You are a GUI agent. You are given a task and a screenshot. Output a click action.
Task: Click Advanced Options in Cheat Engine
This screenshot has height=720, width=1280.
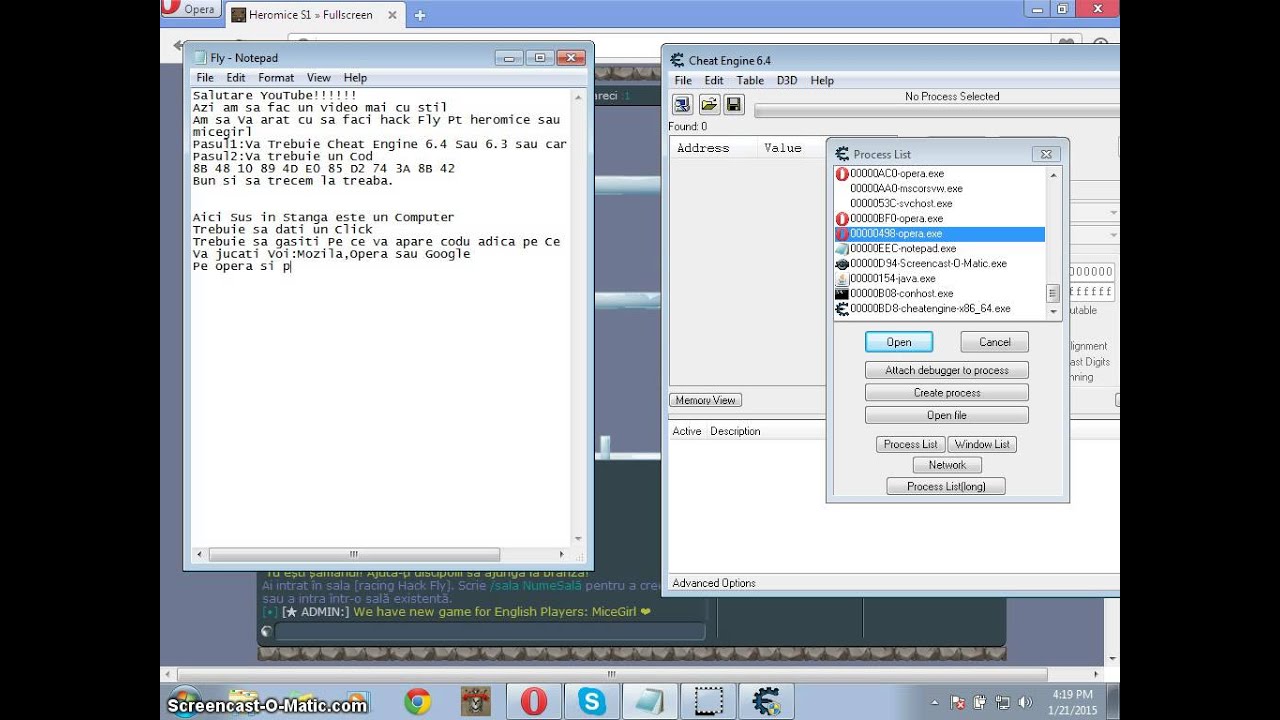(x=714, y=583)
